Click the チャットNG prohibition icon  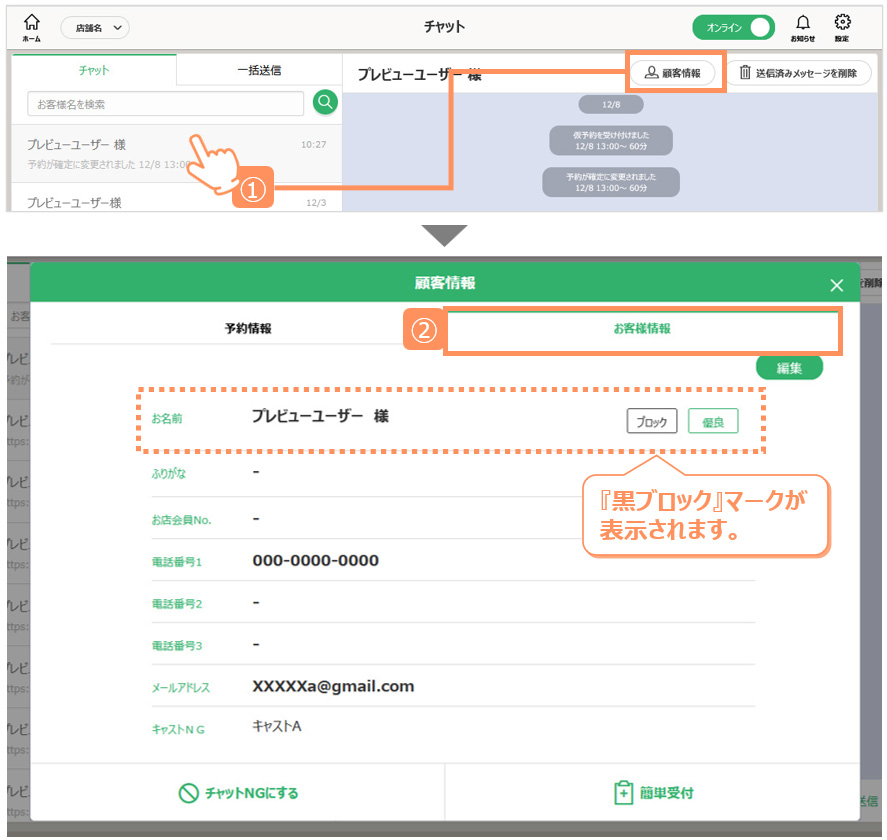pos(189,793)
